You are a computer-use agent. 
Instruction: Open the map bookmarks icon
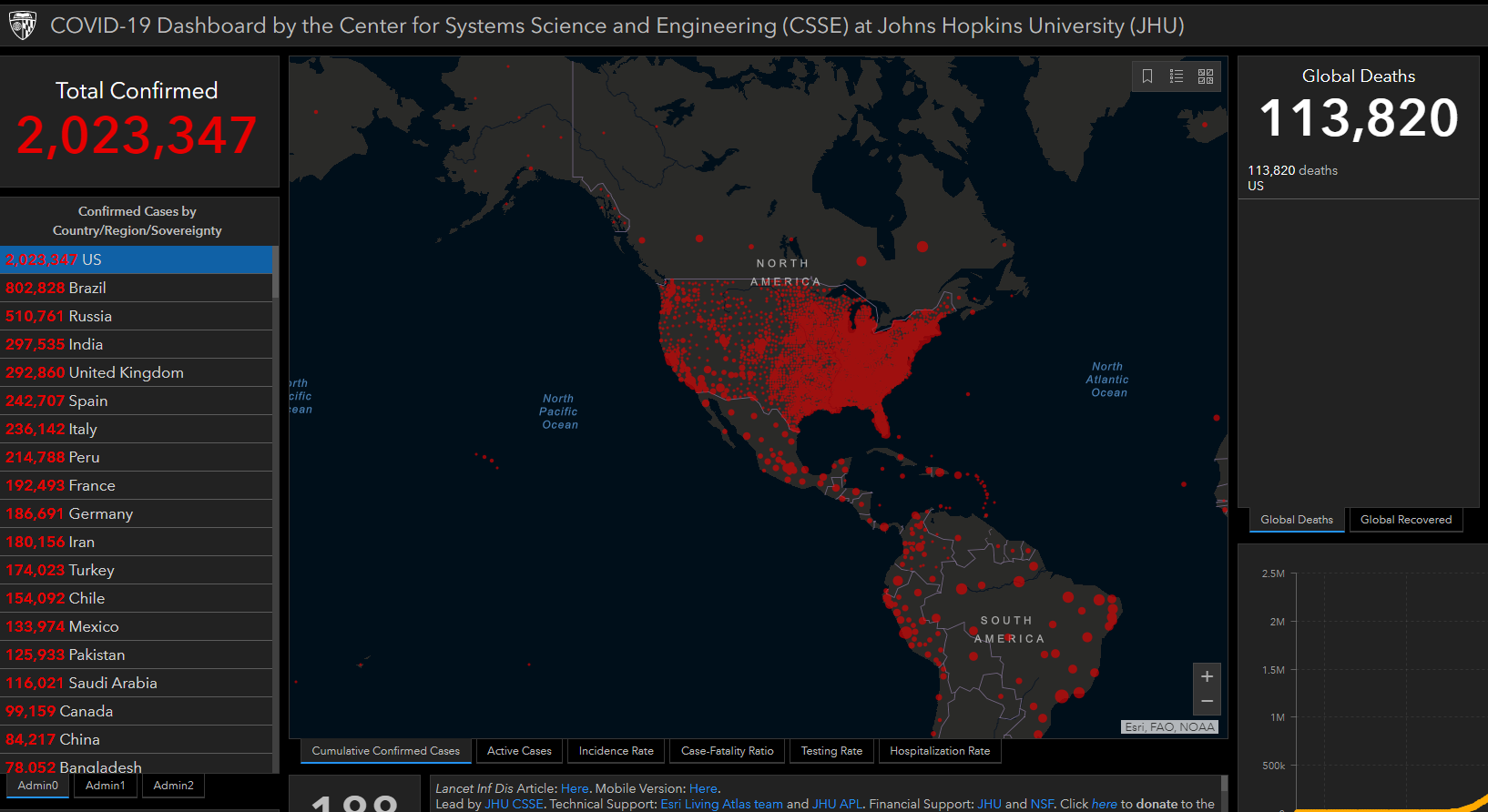(x=1147, y=76)
